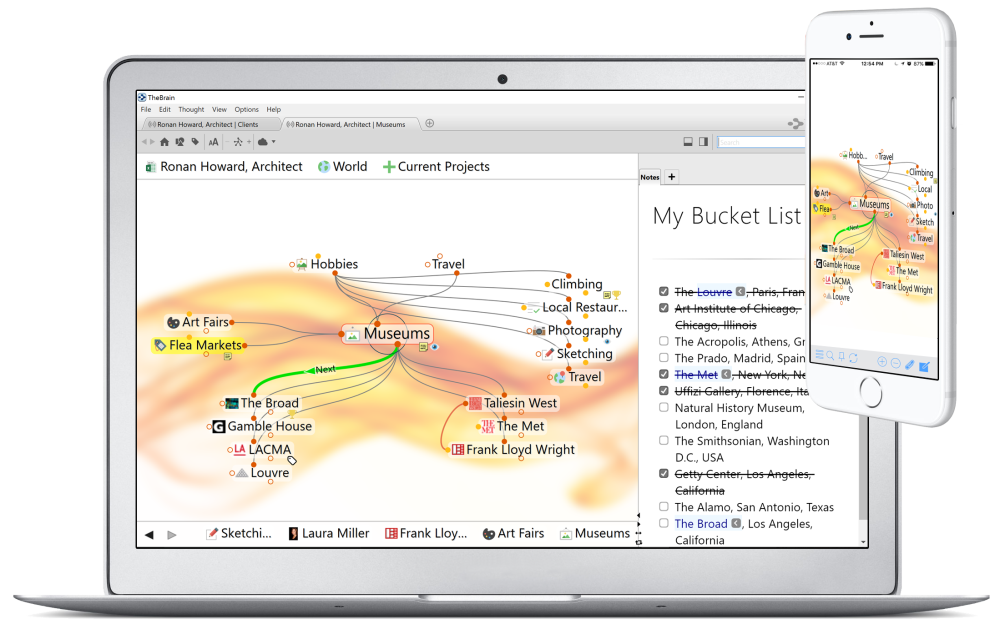
Task: Uncheck Art Institute of Chicago checkbox
Action: click(x=664, y=308)
